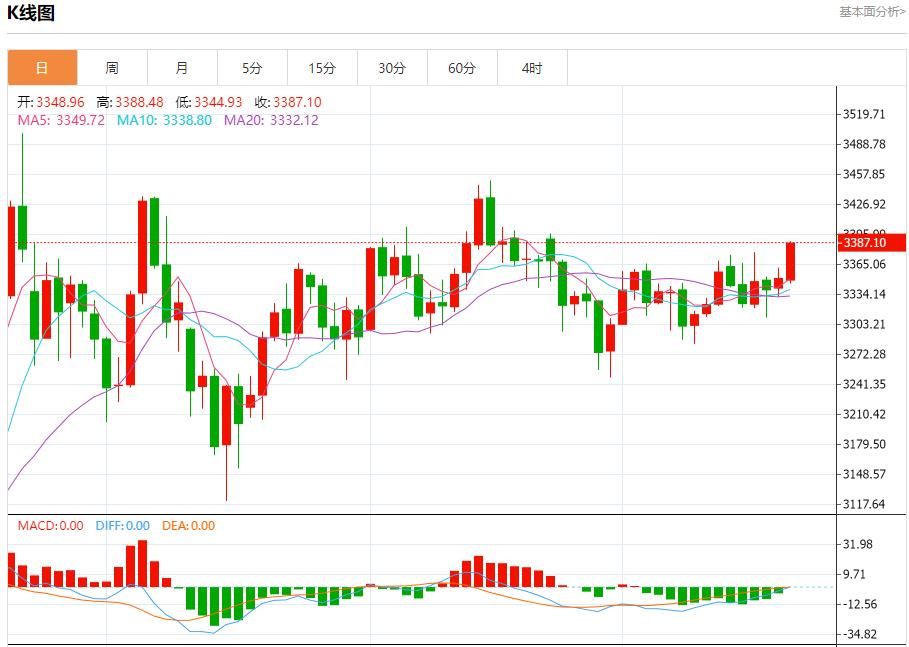The height and width of the screenshot is (647, 909).
Task: Choose the 60分 interval tab
Action: click(x=462, y=68)
